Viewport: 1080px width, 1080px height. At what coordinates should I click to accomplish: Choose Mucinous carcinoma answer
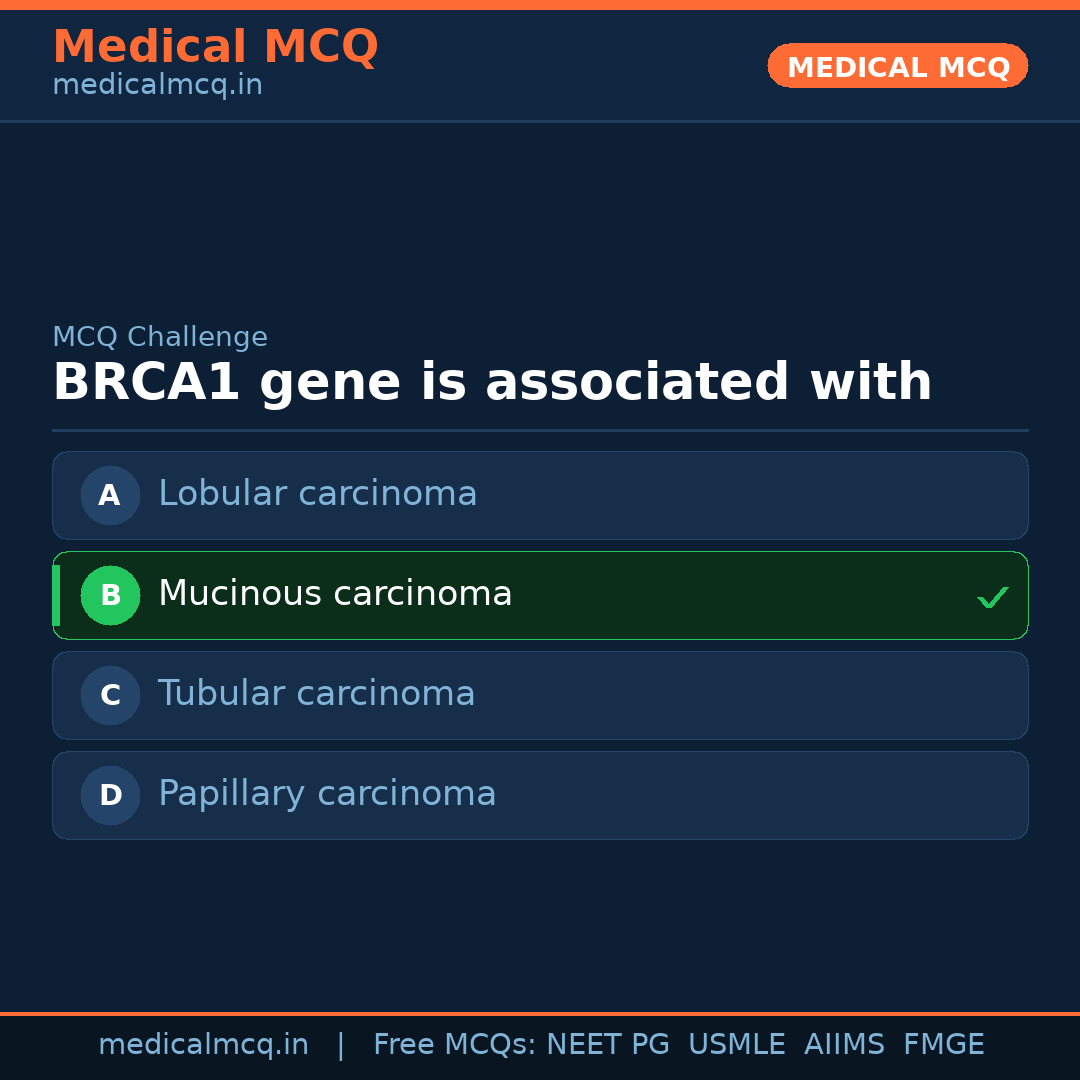(x=335, y=594)
